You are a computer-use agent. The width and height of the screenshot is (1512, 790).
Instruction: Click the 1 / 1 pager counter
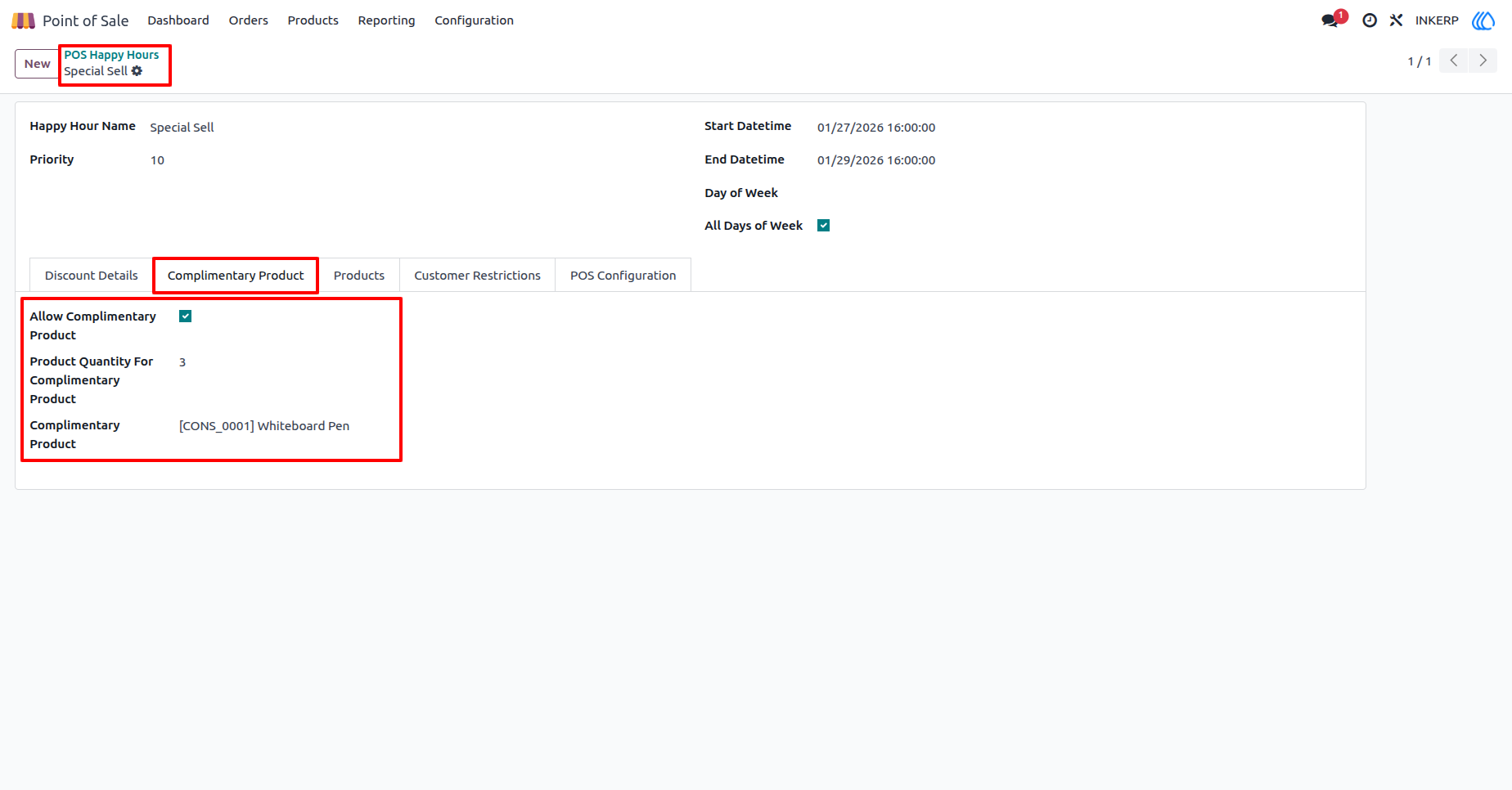click(1420, 61)
